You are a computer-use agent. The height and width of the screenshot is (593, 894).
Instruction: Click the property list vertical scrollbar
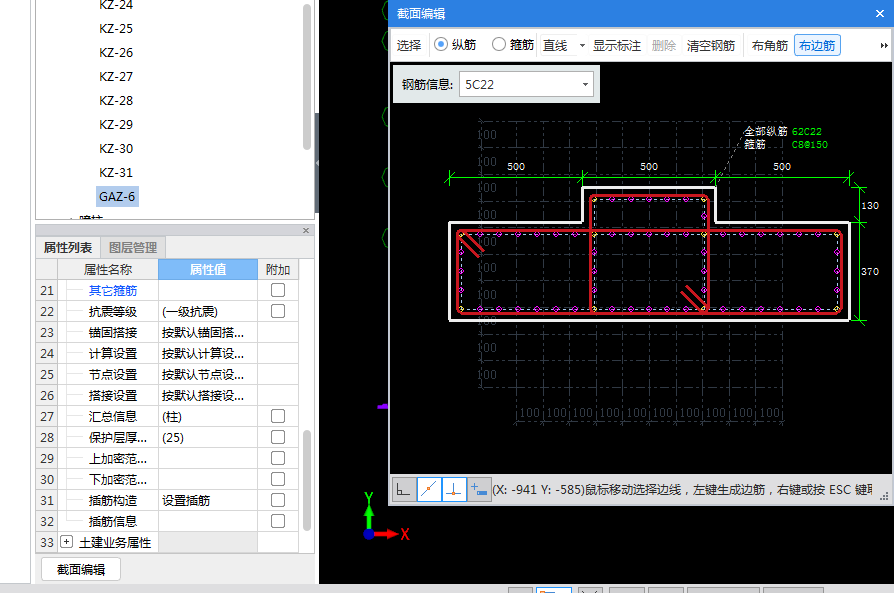pyautogui.click(x=307, y=480)
